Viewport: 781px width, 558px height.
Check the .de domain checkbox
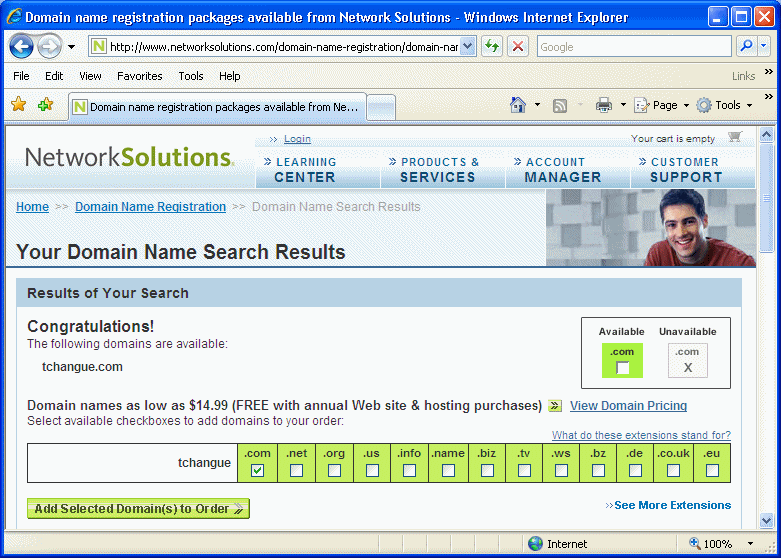click(x=635, y=470)
